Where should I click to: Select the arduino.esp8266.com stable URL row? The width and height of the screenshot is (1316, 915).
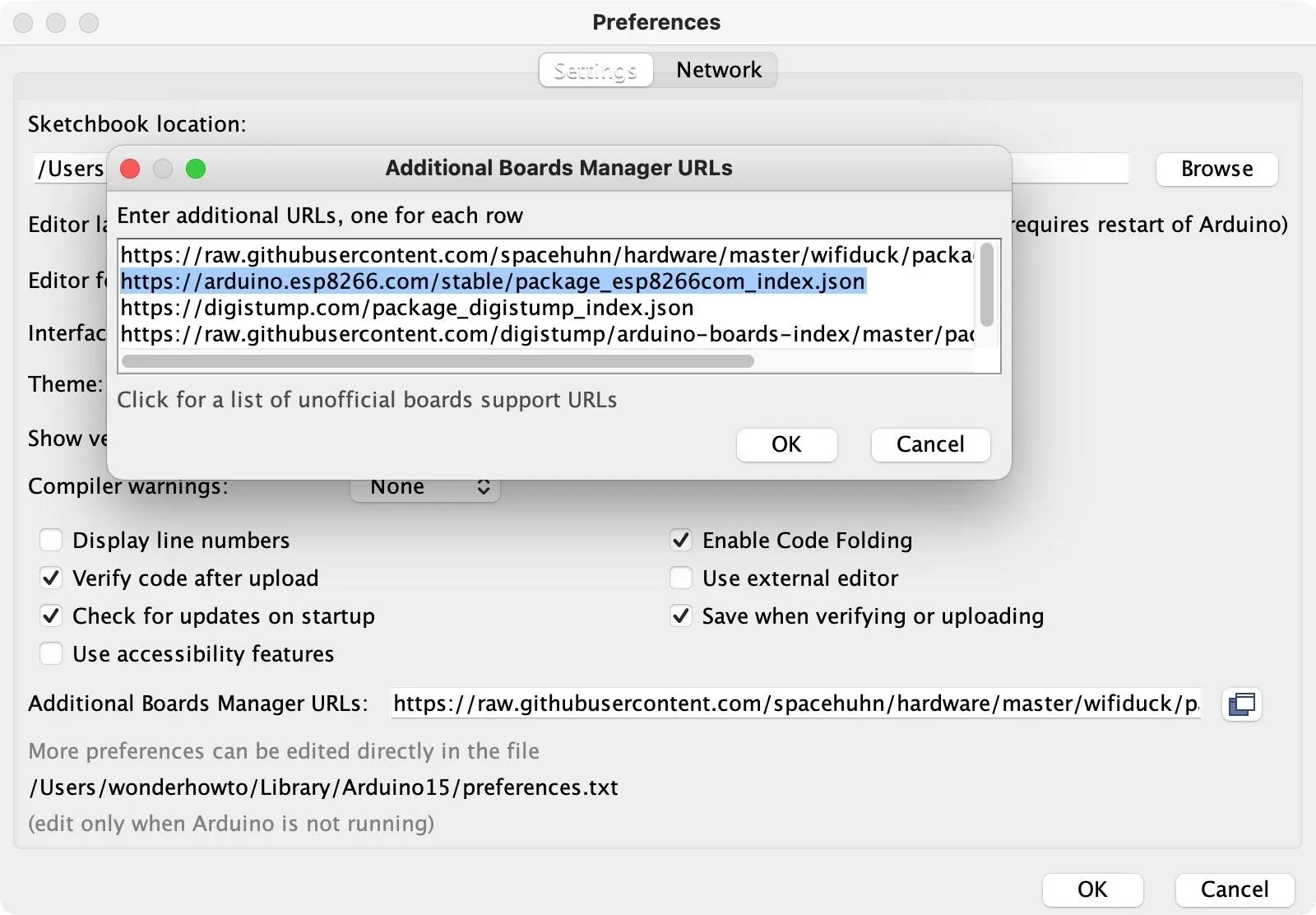click(x=493, y=281)
